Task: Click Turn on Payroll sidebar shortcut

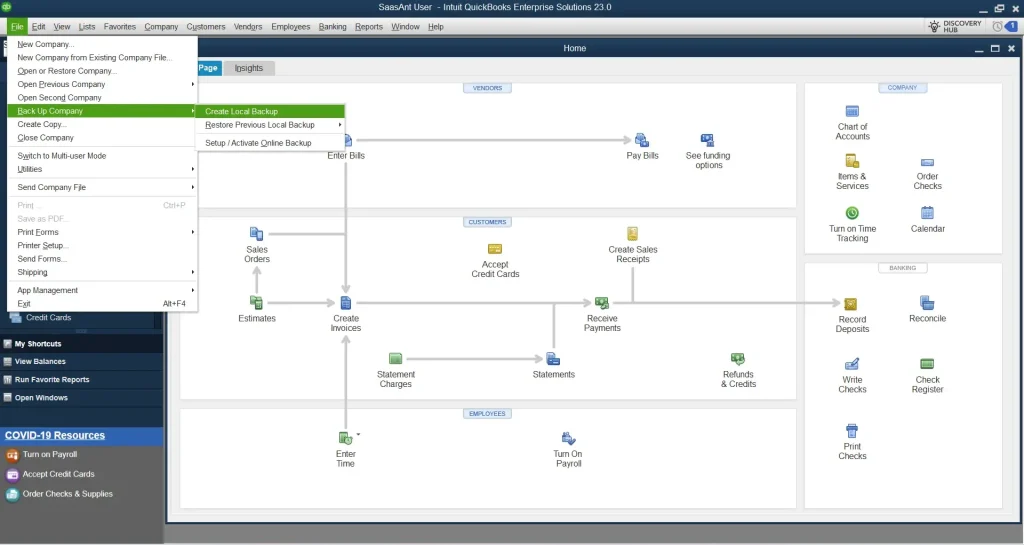Action: click(50, 454)
